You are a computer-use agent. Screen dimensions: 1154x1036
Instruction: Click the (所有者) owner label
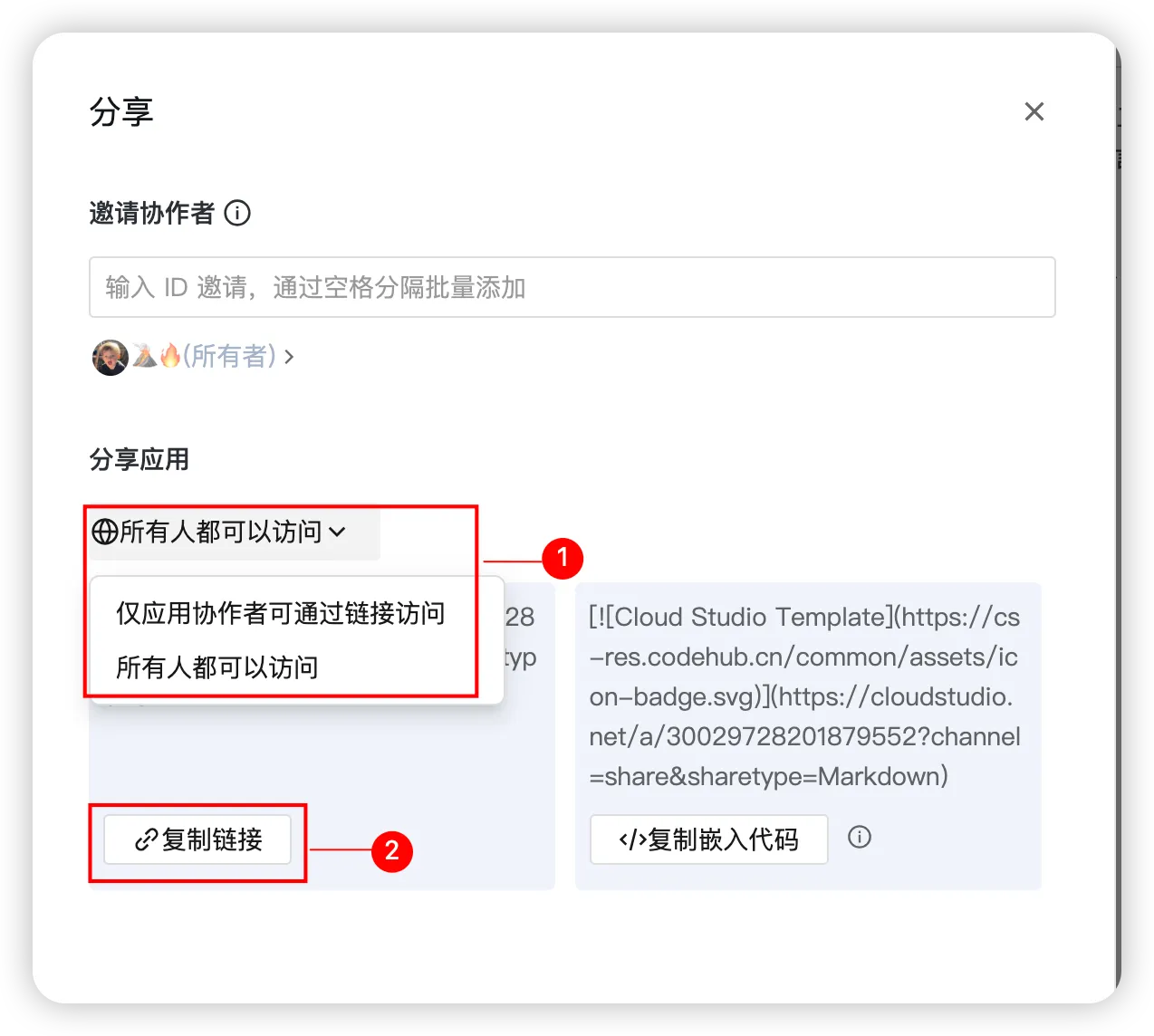click(229, 356)
